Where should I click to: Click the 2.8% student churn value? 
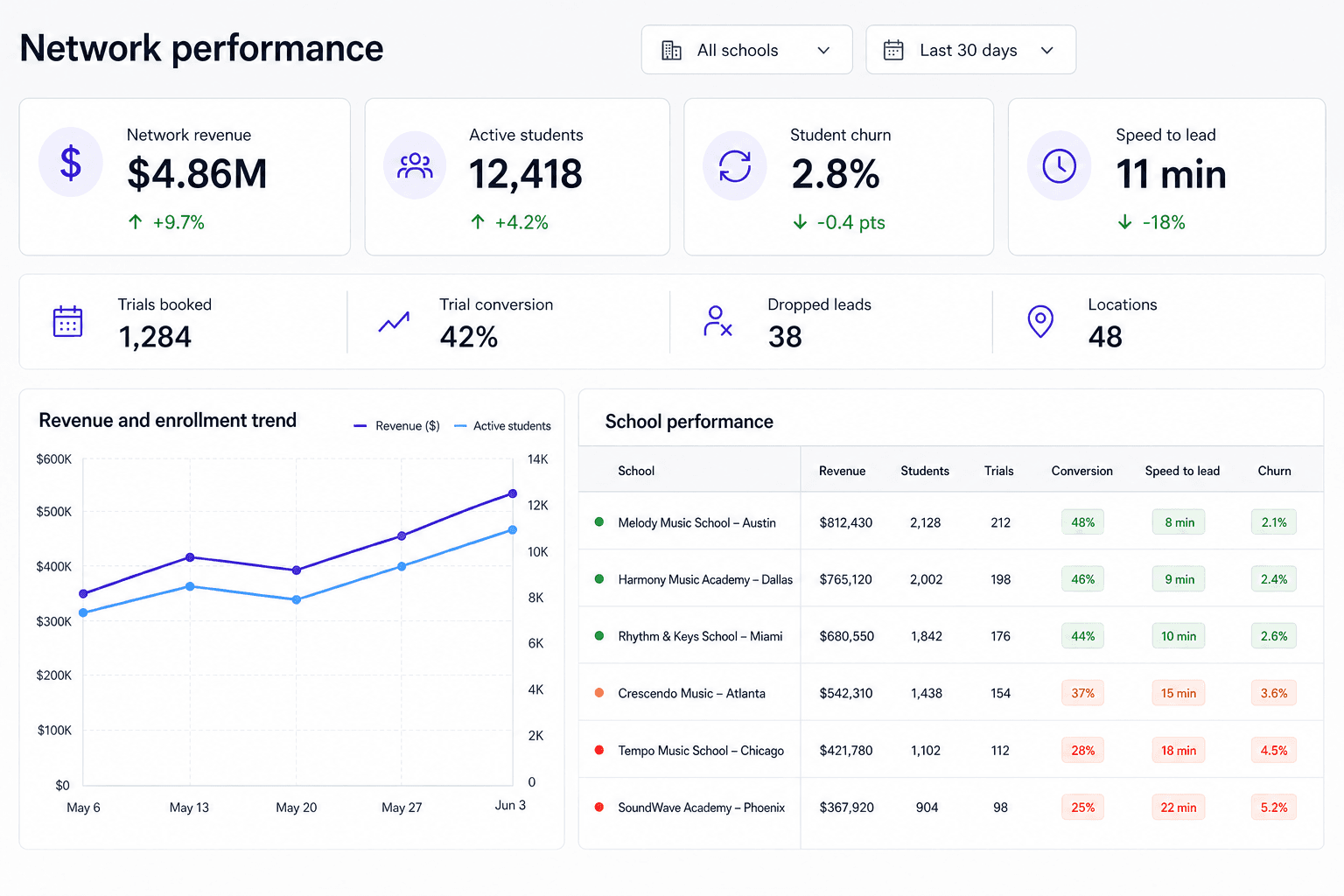(836, 173)
